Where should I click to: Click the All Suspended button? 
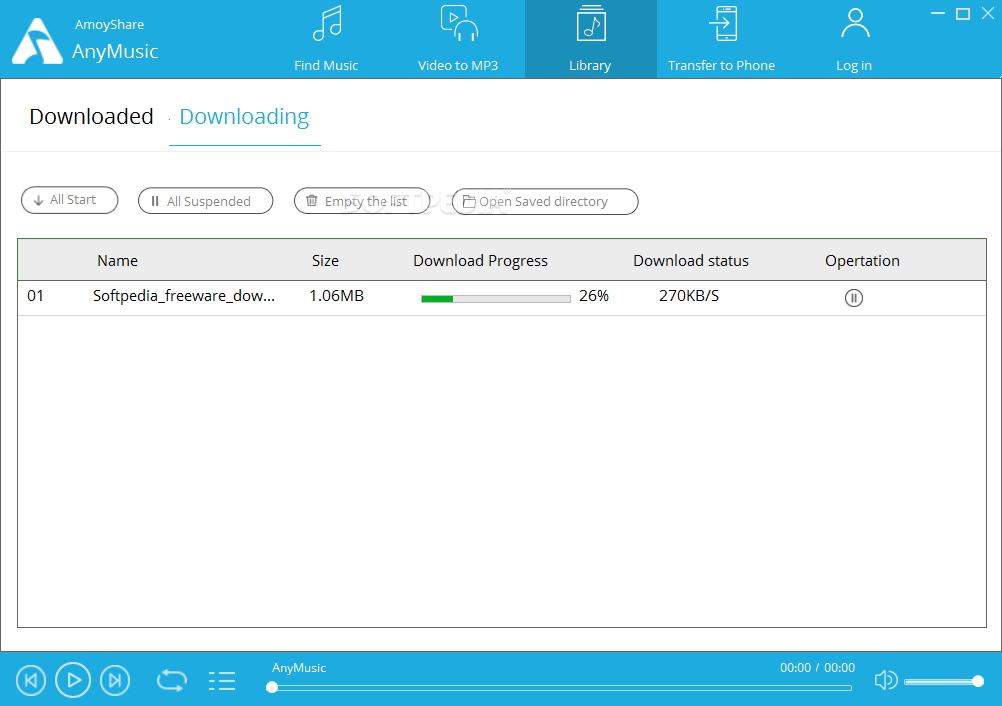(x=205, y=201)
